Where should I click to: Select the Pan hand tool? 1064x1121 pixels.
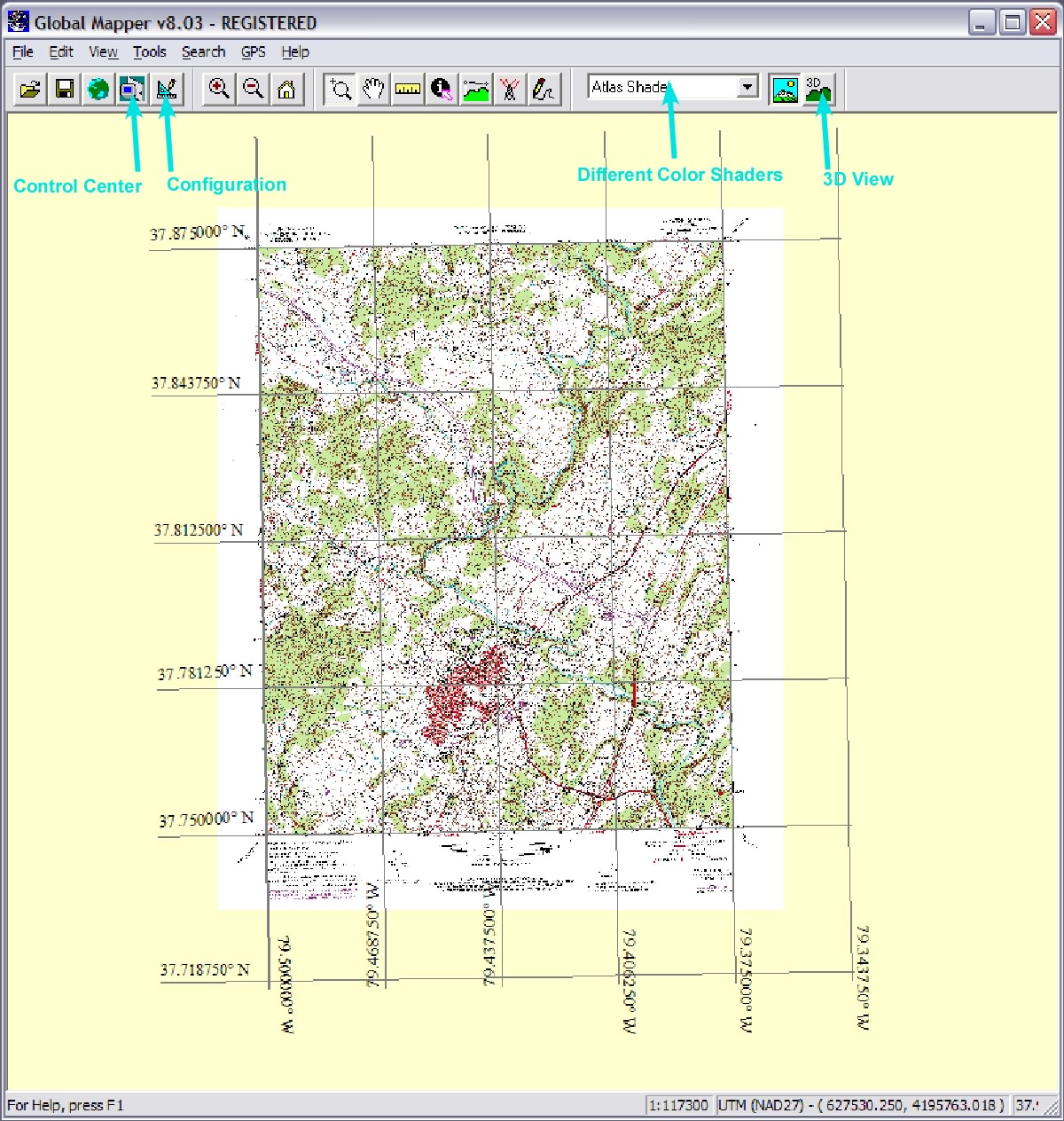click(x=373, y=90)
